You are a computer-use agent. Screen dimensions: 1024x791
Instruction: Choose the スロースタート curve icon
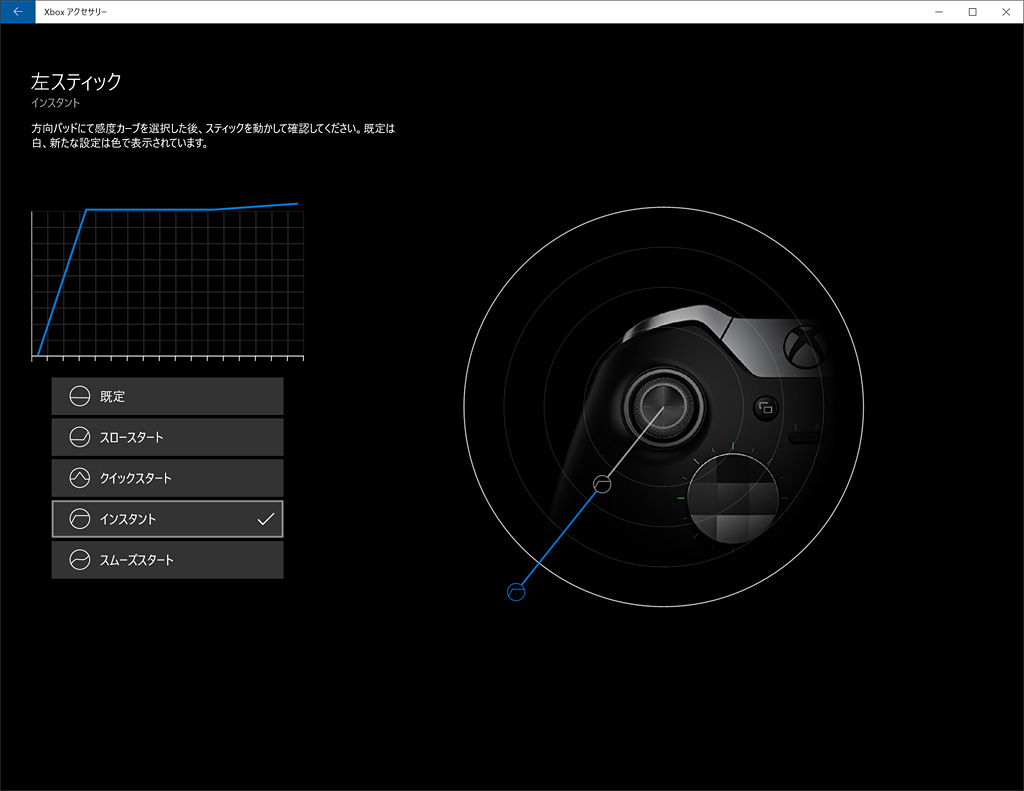point(80,437)
